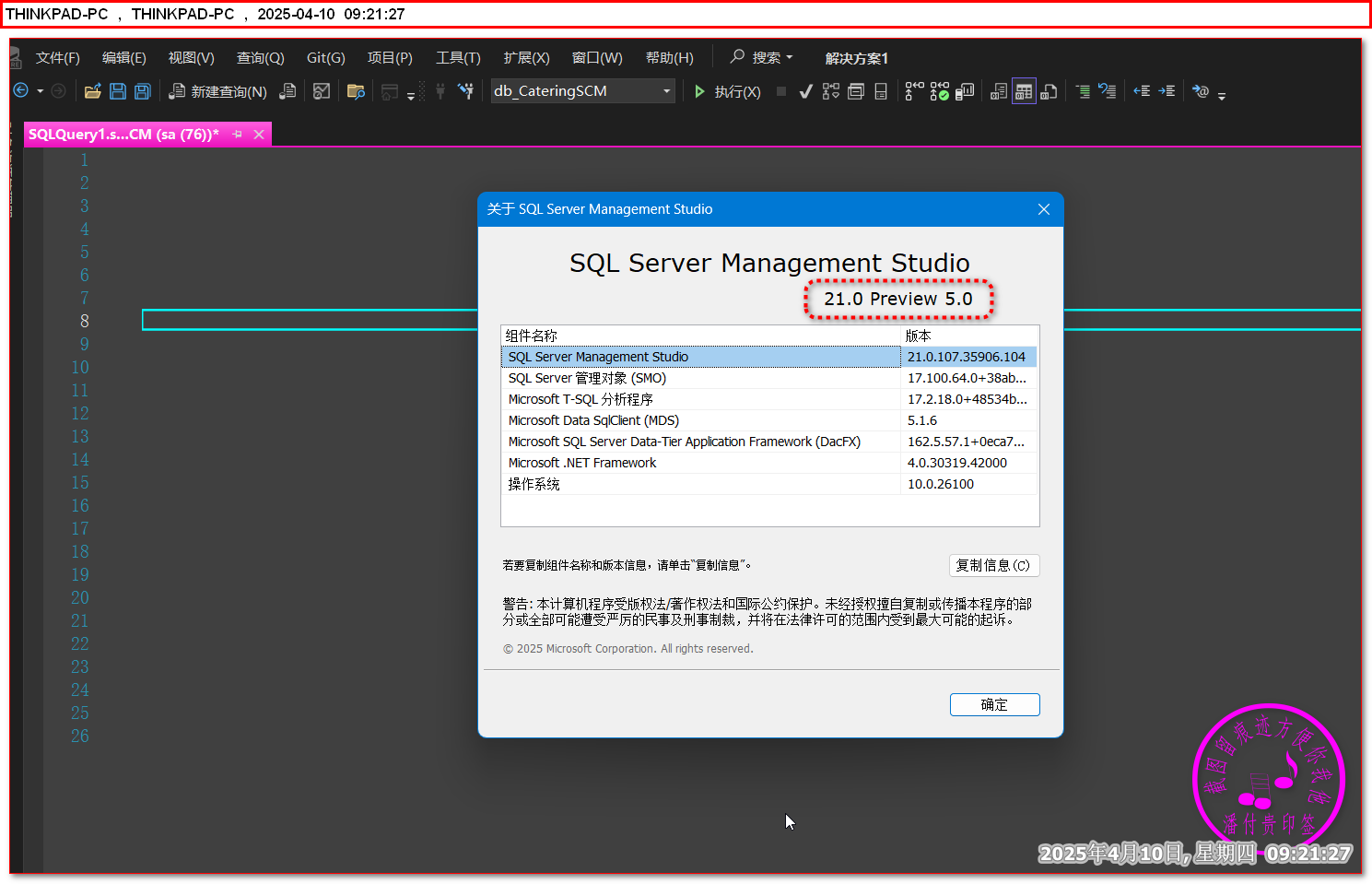The height and width of the screenshot is (884, 1372).
Task: Click the 复制信息(C) button
Action: 994,565
